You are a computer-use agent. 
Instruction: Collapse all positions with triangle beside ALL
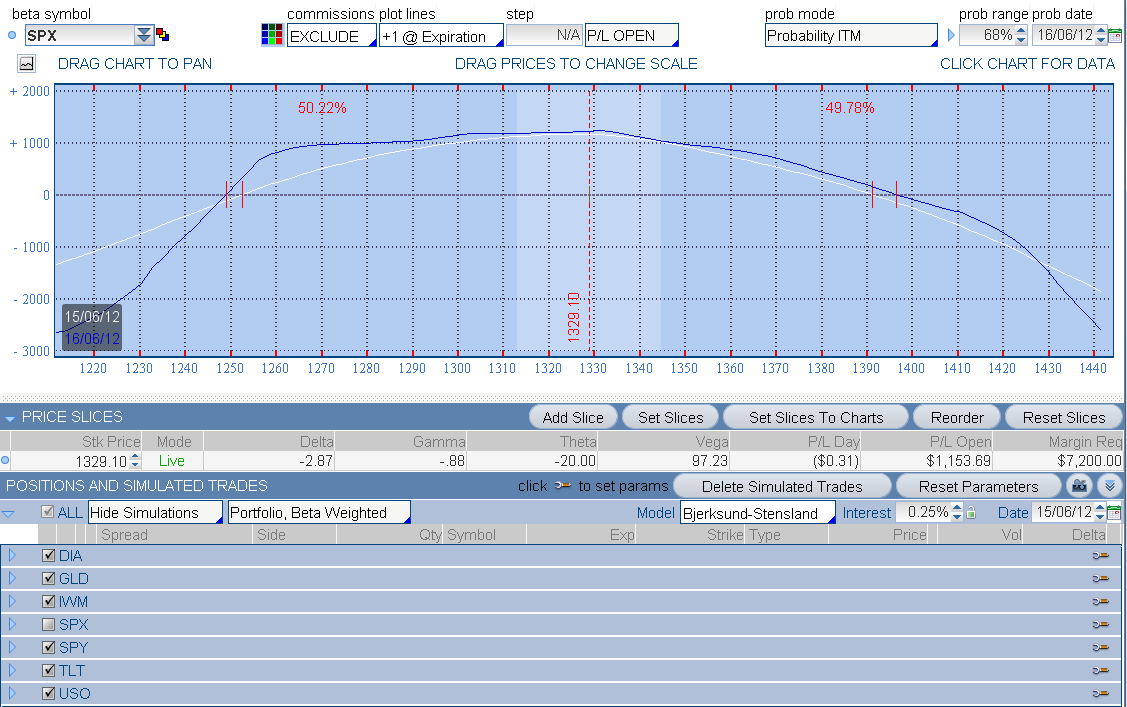pyautogui.click(x=9, y=514)
